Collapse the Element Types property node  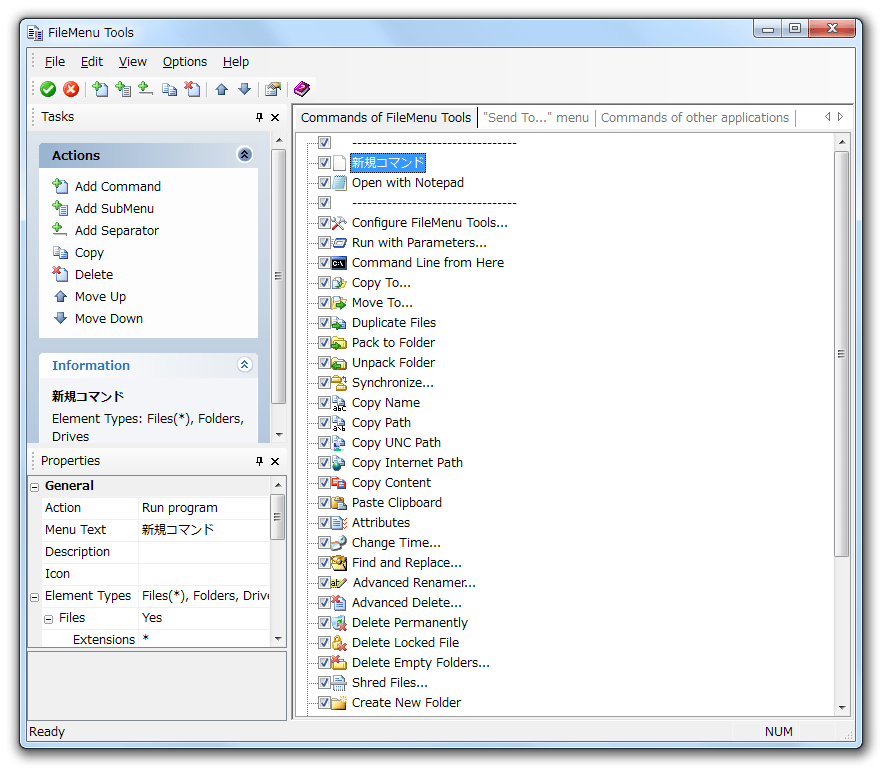[x=35, y=597]
